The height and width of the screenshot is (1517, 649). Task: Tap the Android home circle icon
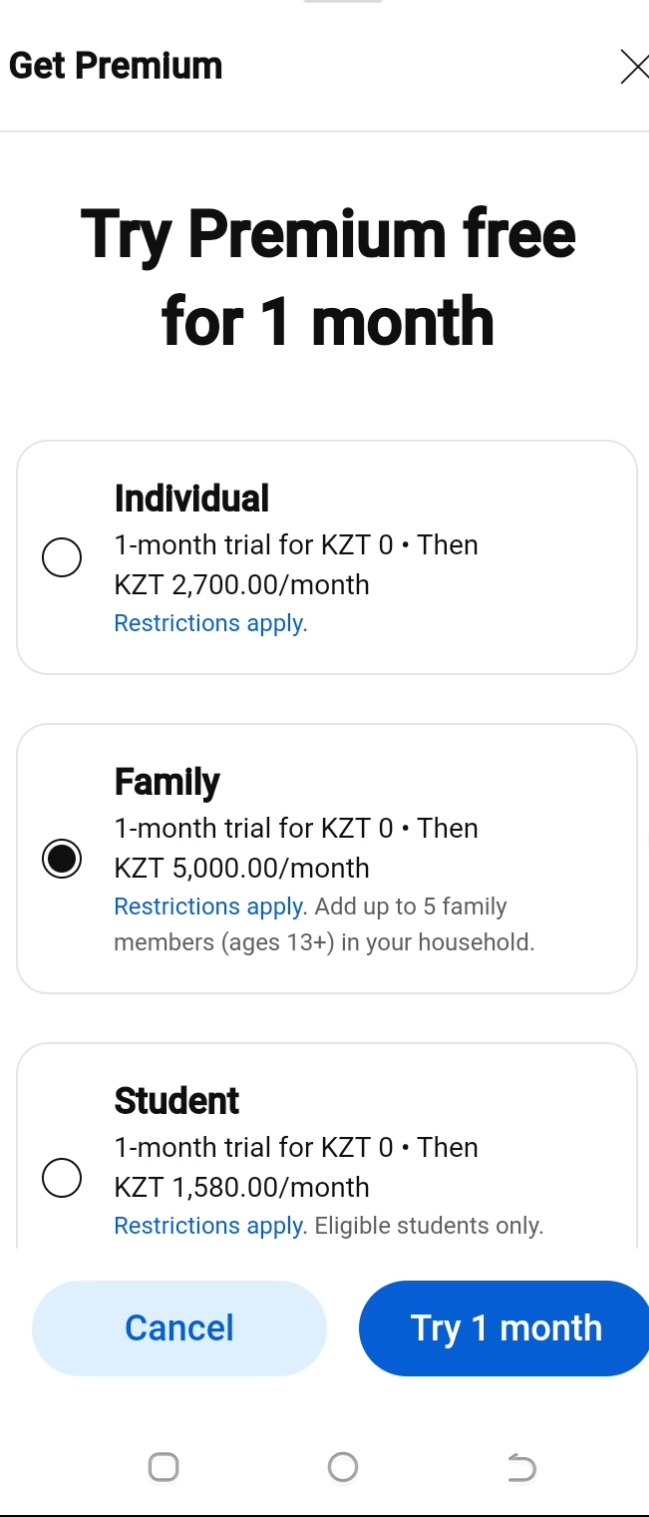pos(343,1467)
